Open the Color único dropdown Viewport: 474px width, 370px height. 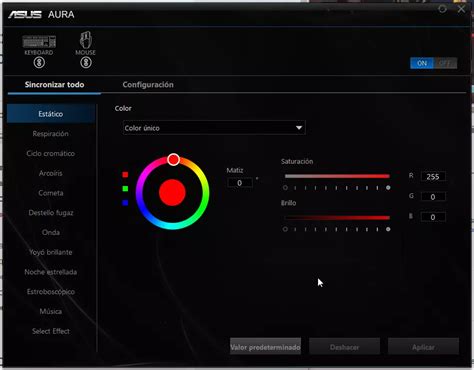[214, 128]
